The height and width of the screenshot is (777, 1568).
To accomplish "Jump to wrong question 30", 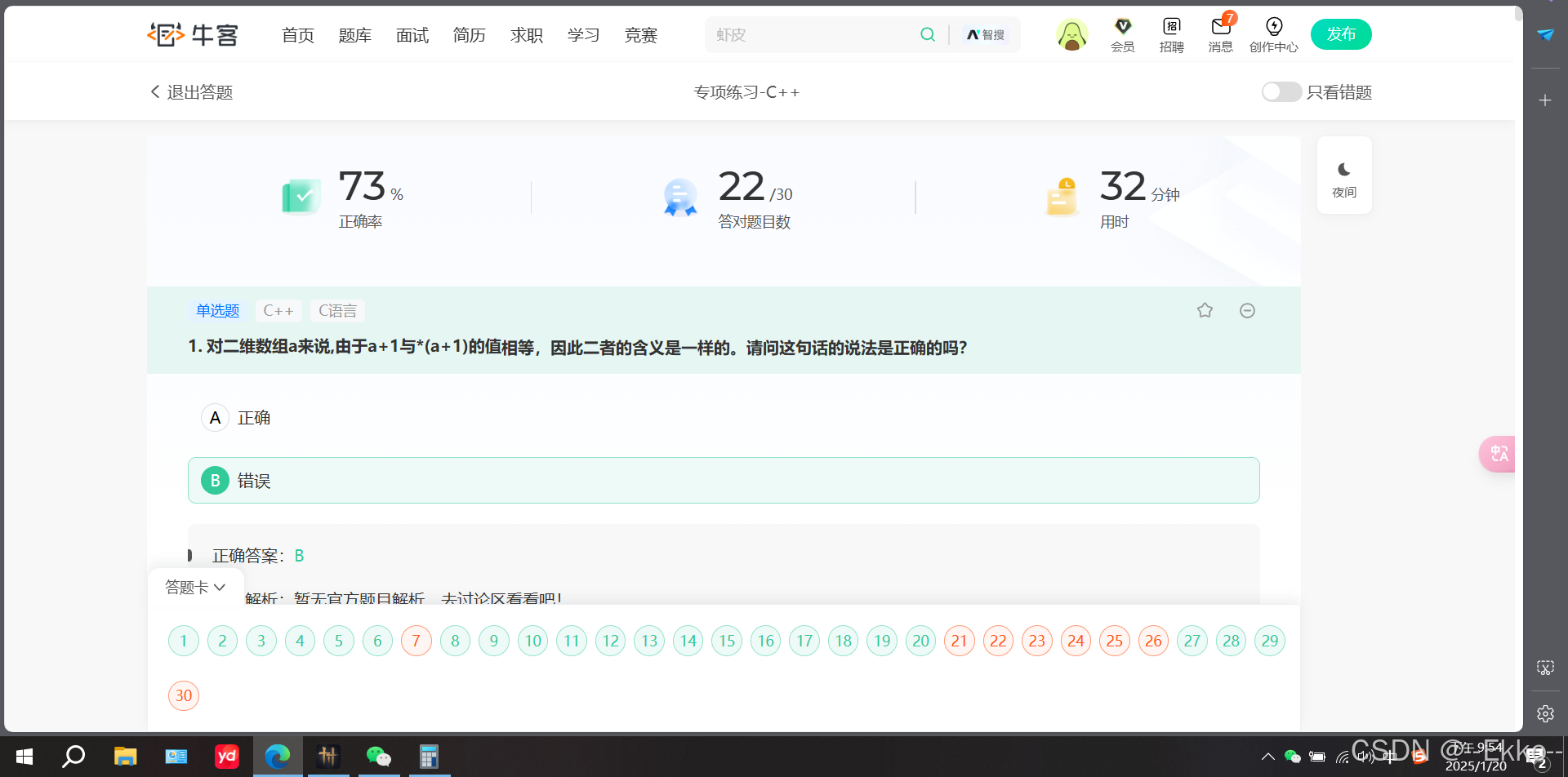I will 184,695.
